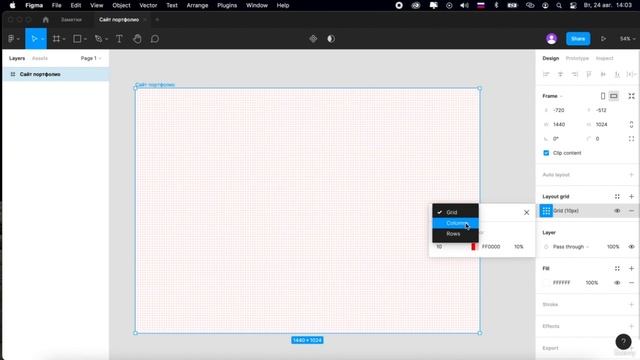
Task: Set frame to landscape orientation
Action: pos(614,96)
